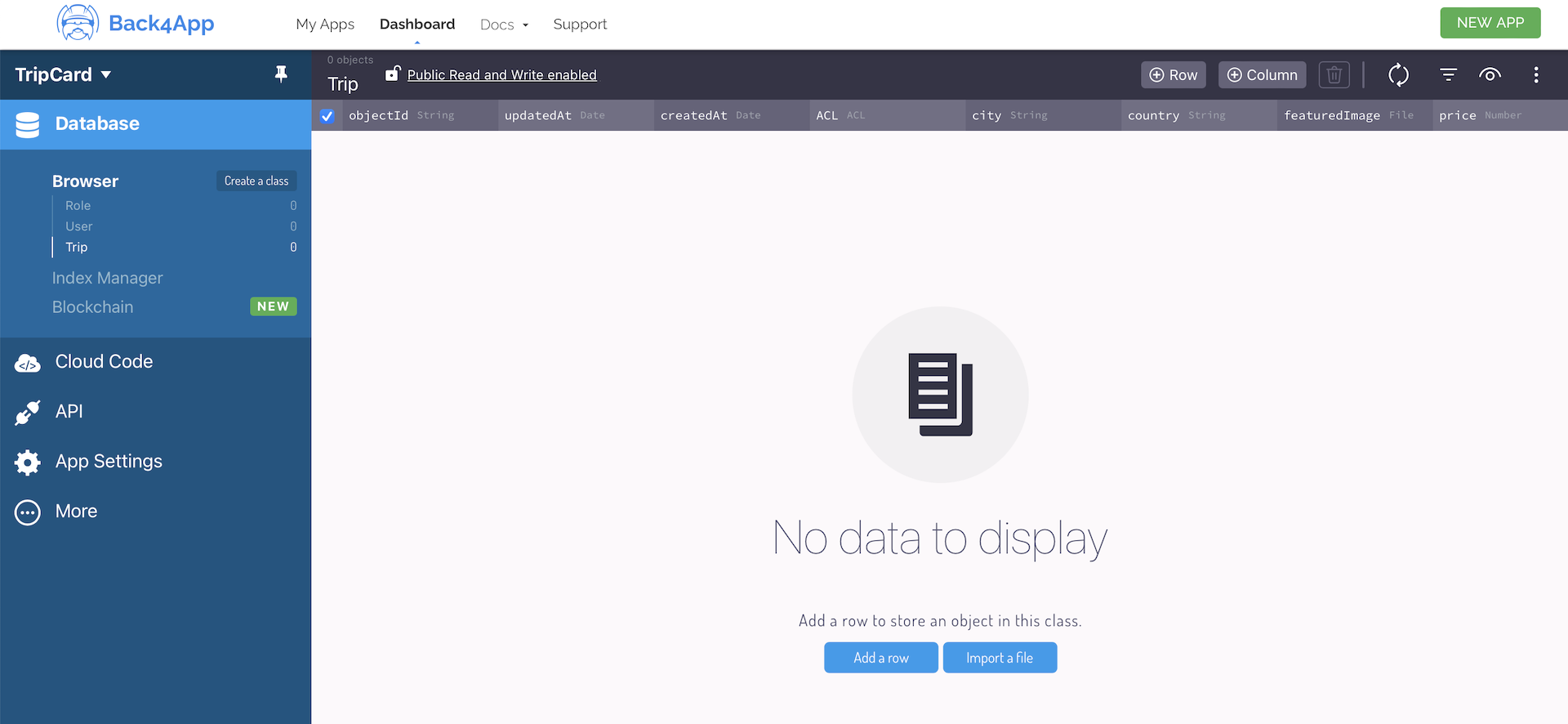Image resolution: width=1568 pixels, height=724 pixels.
Task: Open the Support menu item
Action: [580, 25]
